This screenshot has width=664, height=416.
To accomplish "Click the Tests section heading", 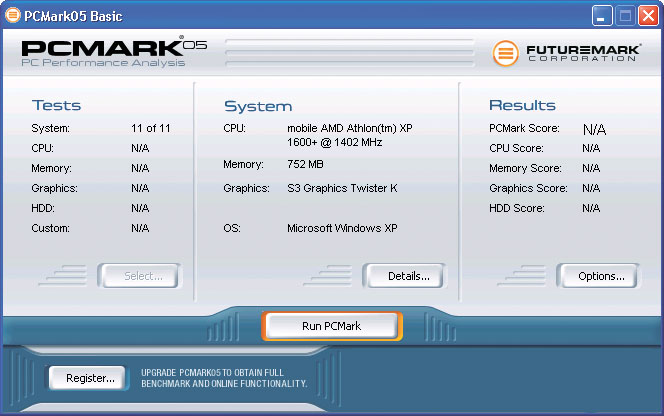I will click(56, 106).
